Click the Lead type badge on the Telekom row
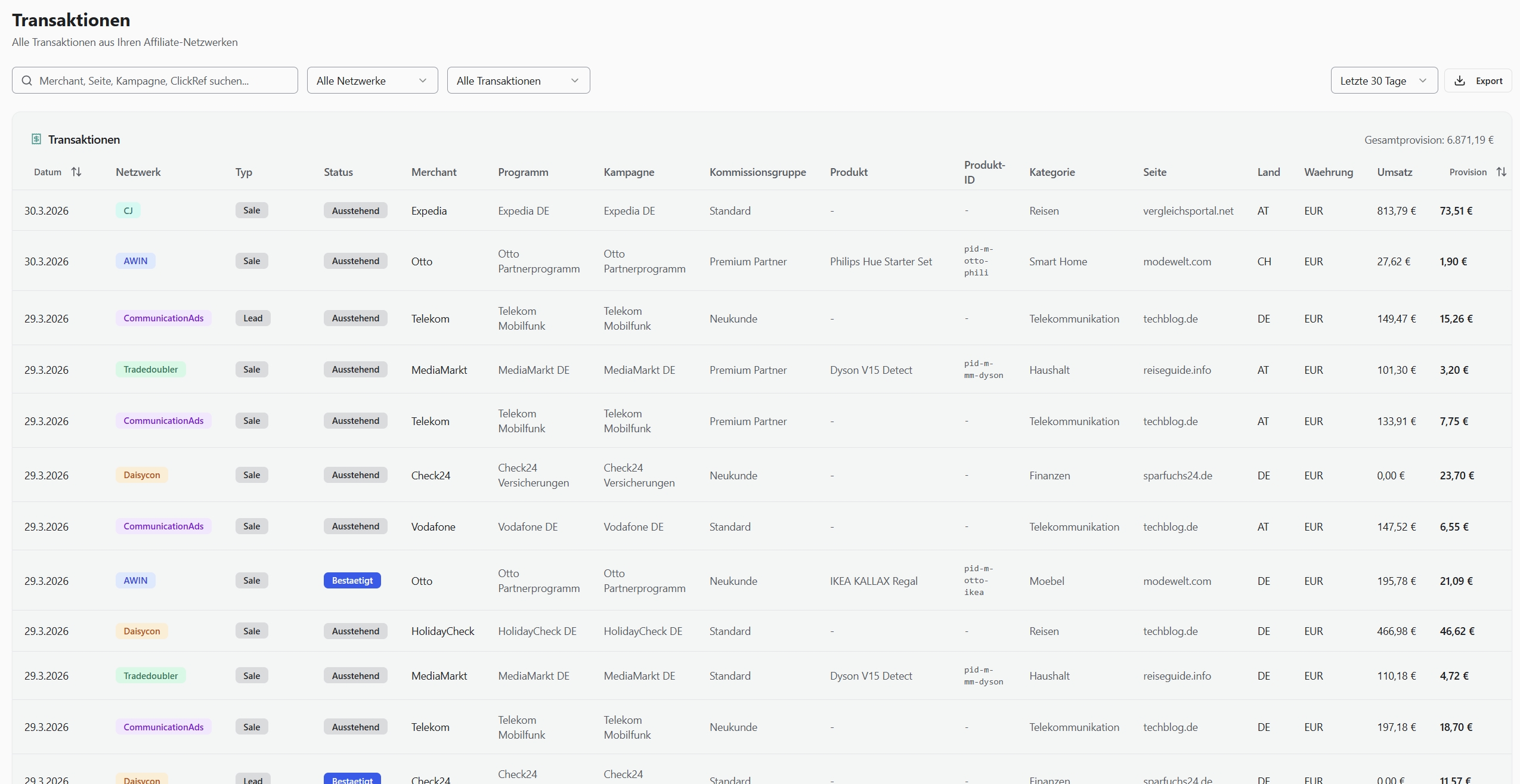The width and height of the screenshot is (1520, 784). (x=252, y=318)
